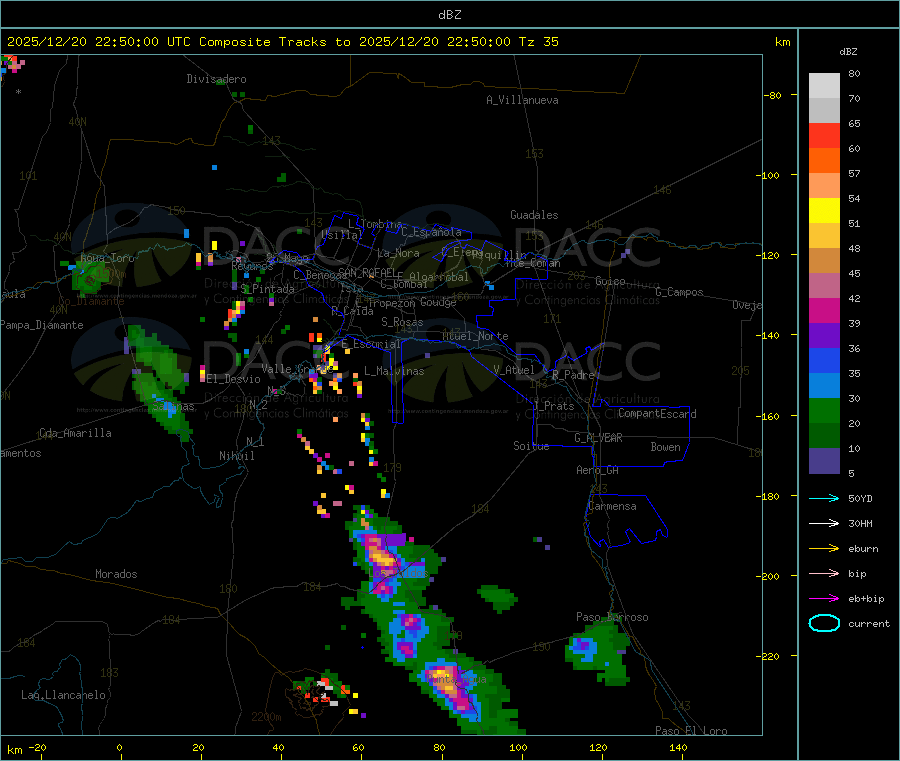Click the 10 dBZ dark purple legend swatch
The width and height of the screenshot is (900, 761).
pos(824,461)
